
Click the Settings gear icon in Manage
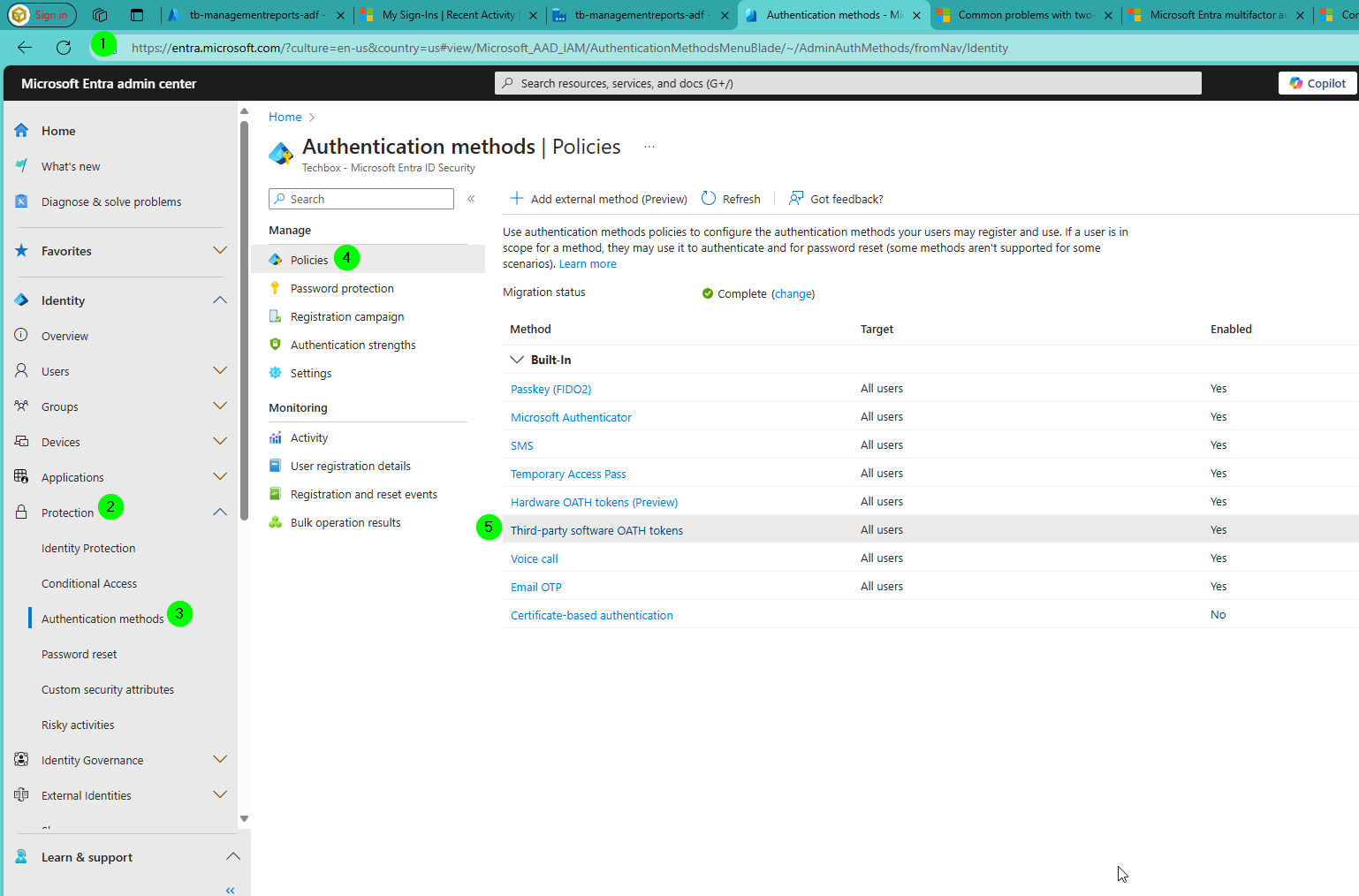(275, 373)
